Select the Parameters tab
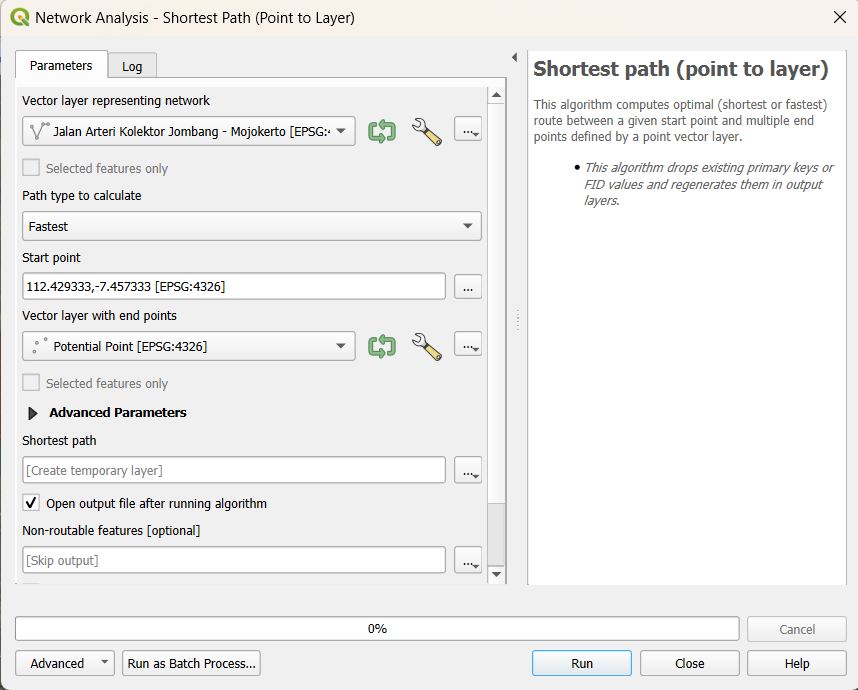 61,66
